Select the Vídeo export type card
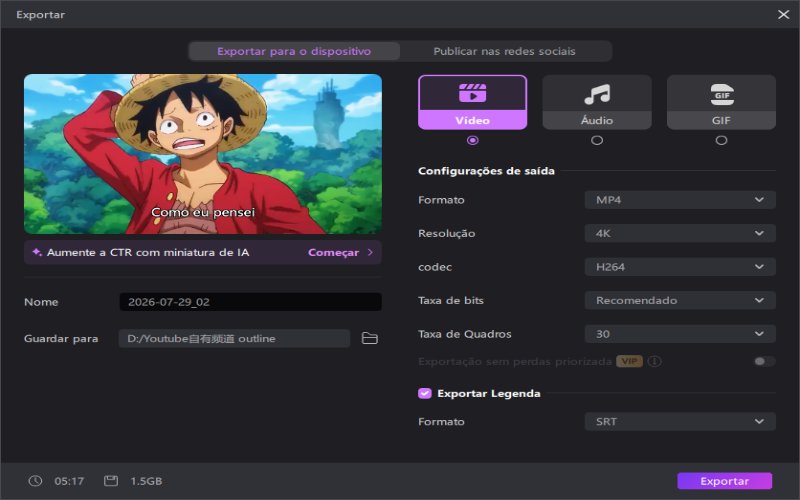Image resolution: width=800 pixels, height=500 pixels. click(472, 102)
